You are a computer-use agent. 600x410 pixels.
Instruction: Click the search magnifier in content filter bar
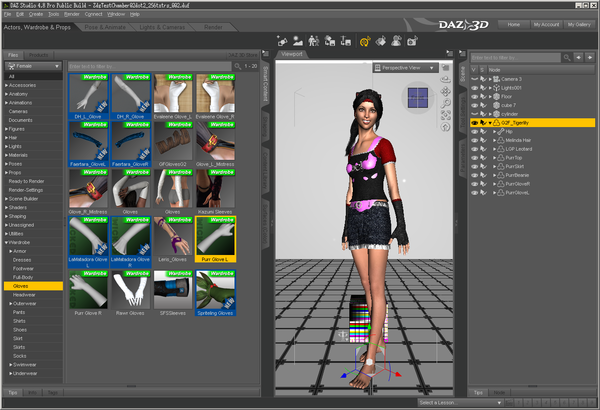click(x=238, y=66)
